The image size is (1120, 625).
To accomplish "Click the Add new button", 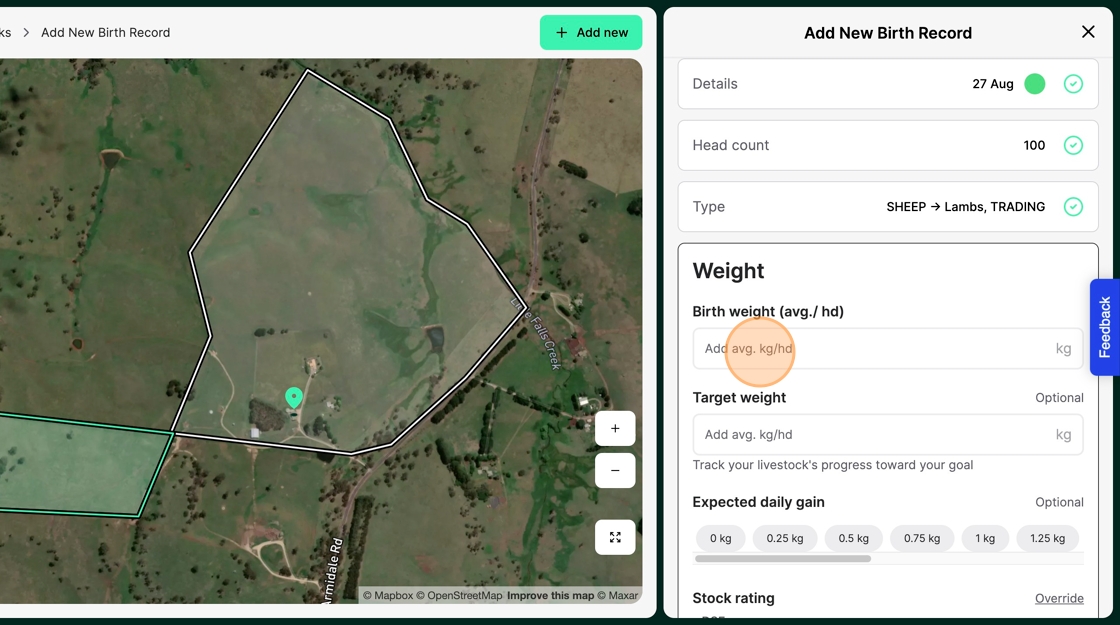I will coord(591,33).
